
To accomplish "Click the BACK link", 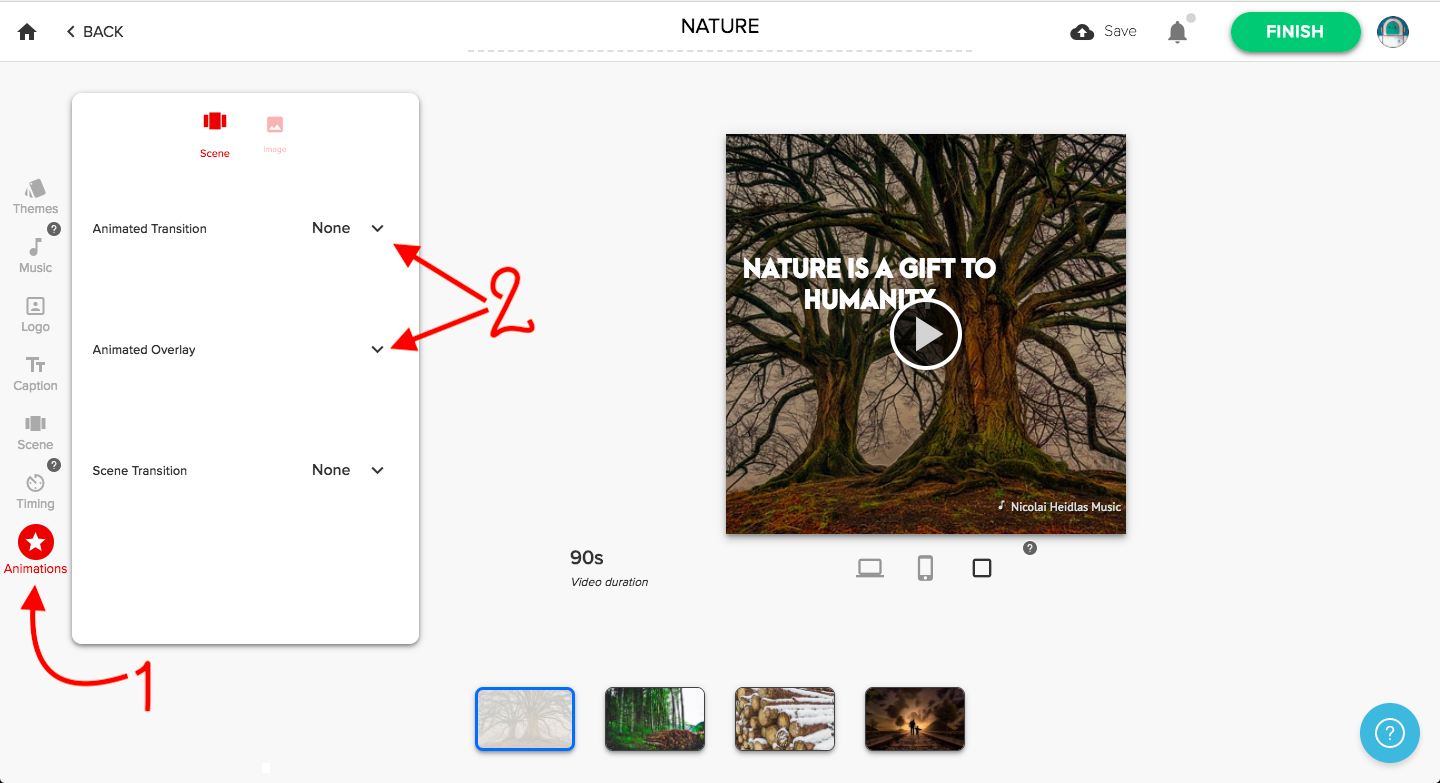I will point(95,32).
